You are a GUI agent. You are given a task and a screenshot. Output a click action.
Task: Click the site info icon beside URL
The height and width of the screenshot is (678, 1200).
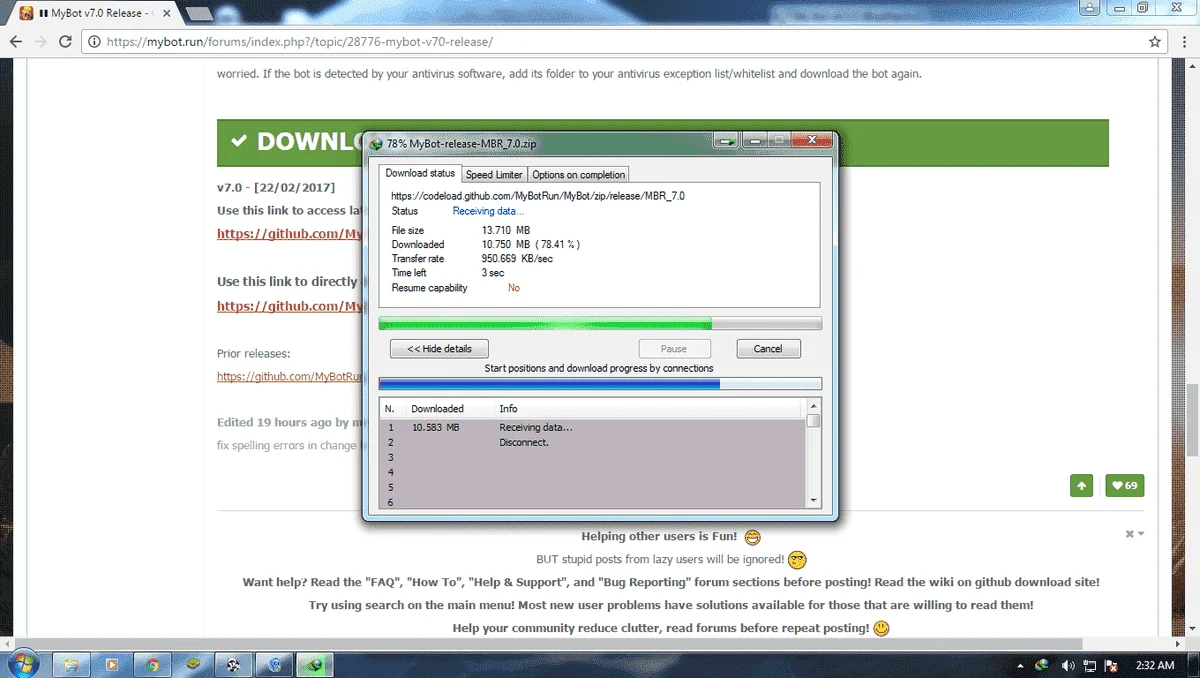95,42
